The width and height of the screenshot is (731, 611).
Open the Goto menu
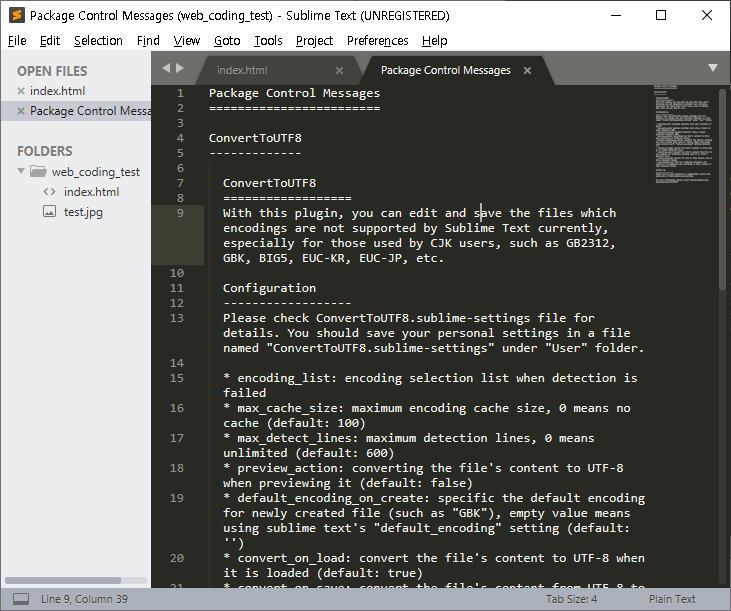pos(227,41)
